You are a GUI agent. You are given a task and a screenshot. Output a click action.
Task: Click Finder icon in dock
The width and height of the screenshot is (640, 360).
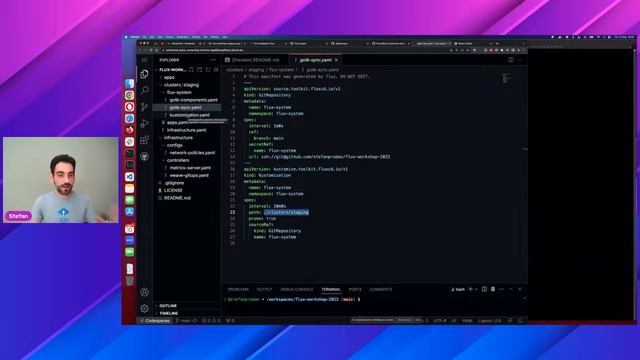coord(129,84)
